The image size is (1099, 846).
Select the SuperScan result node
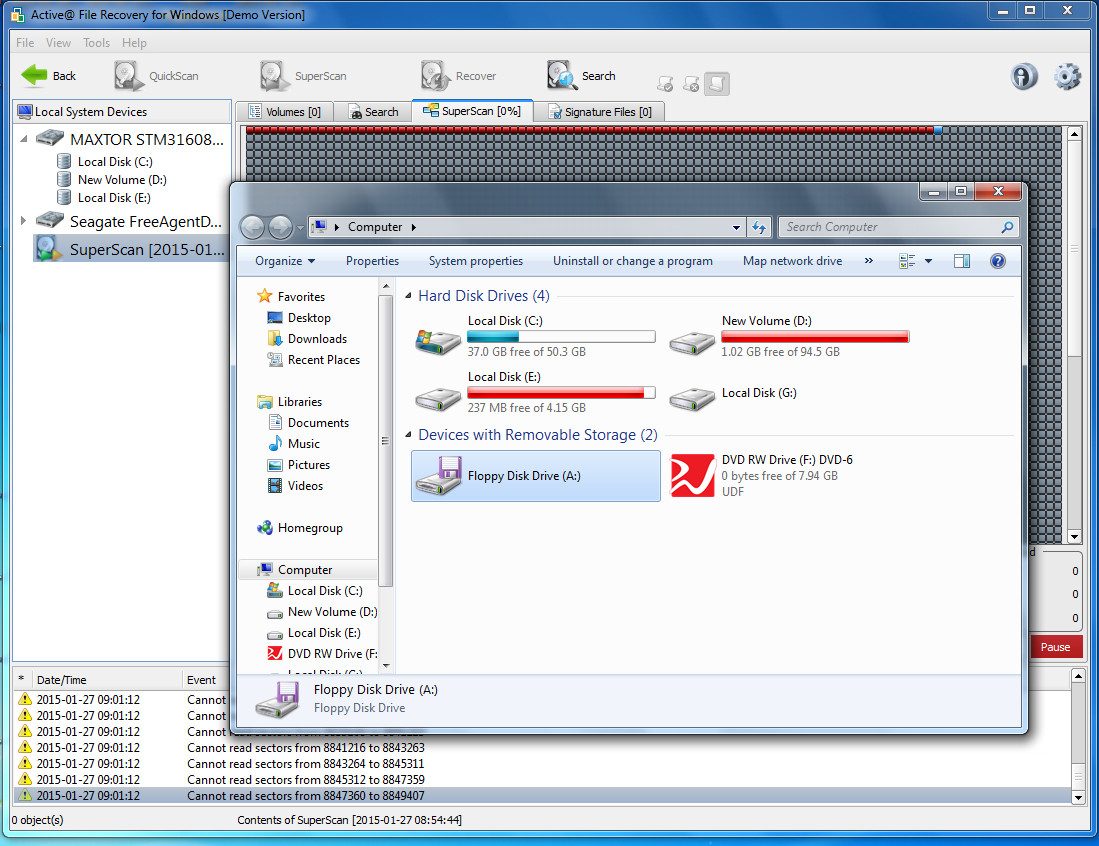[x=132, y=249]
